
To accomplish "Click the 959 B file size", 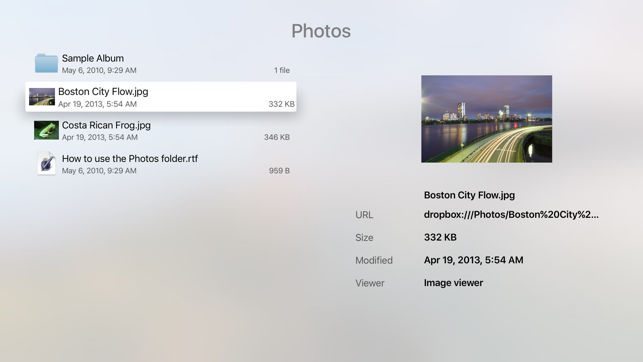I will (x=279, y=171).
